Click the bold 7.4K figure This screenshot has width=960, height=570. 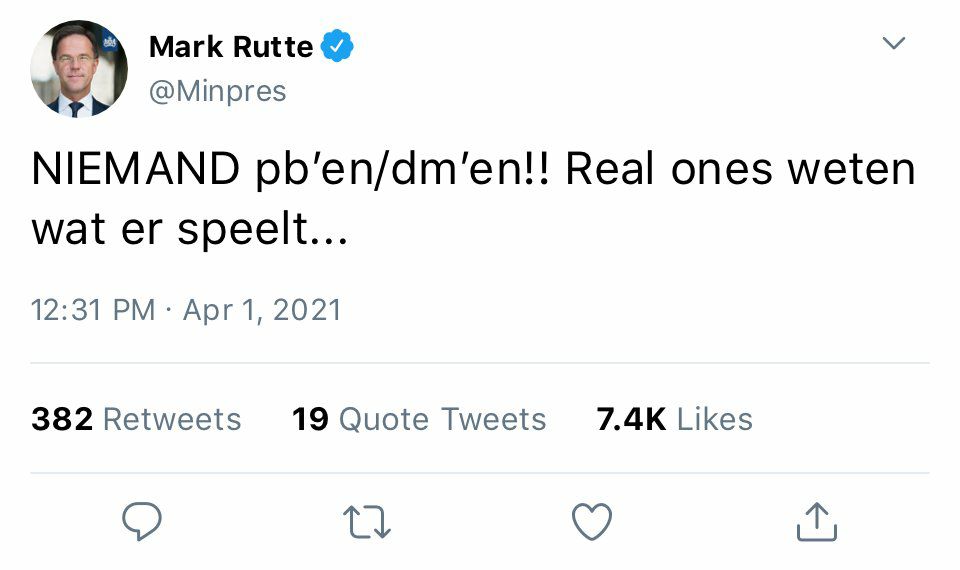click(x=631, y=418)
